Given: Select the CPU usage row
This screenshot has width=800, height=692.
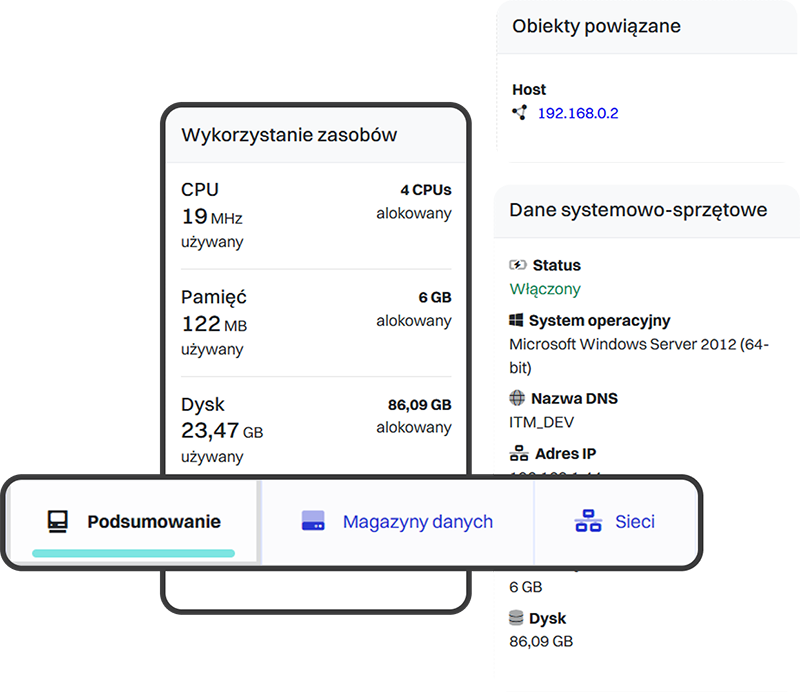Looking at the screenshot, I should click(316, 215).
